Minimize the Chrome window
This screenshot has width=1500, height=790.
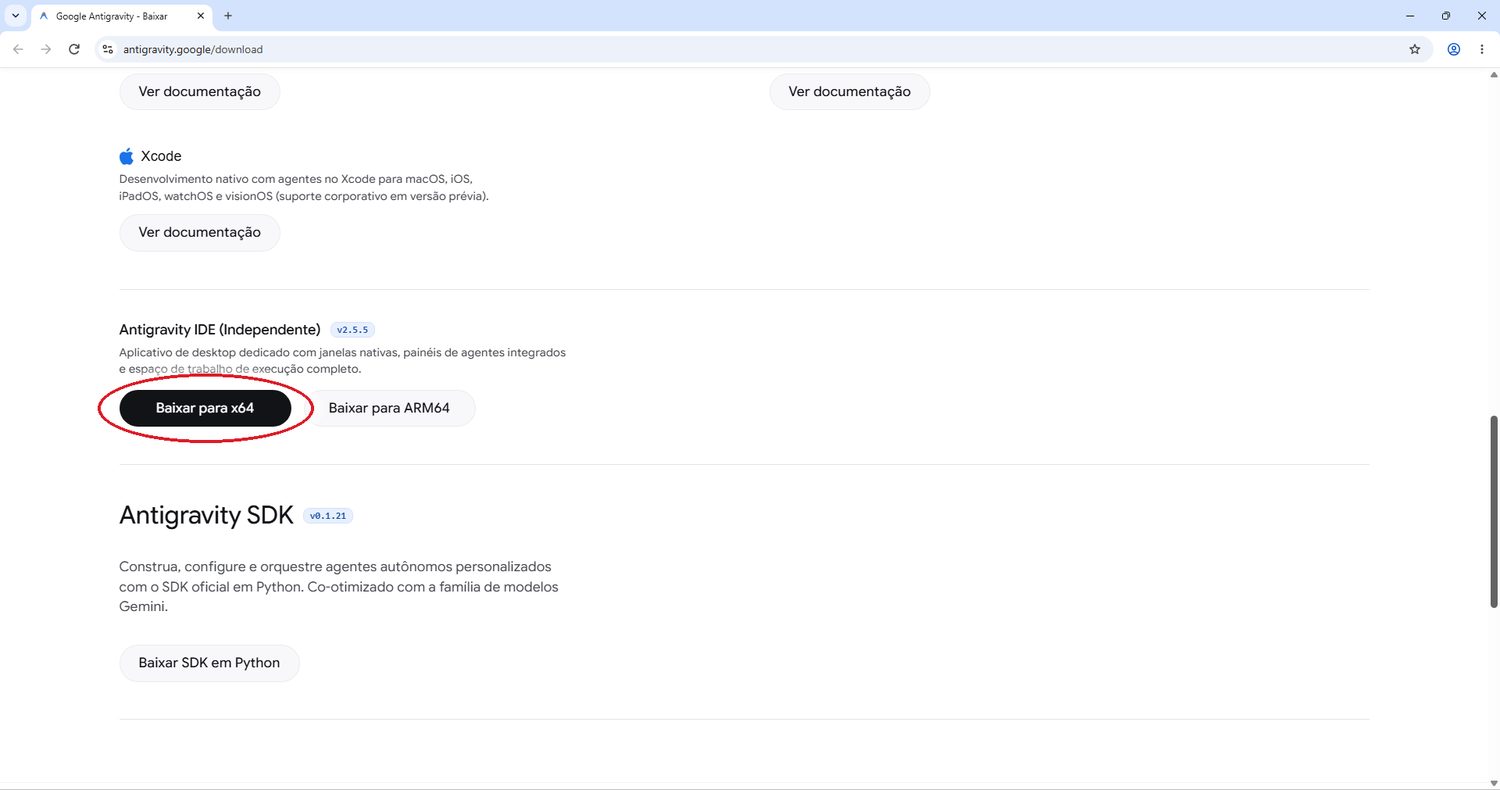click(x=1409, y=16)
